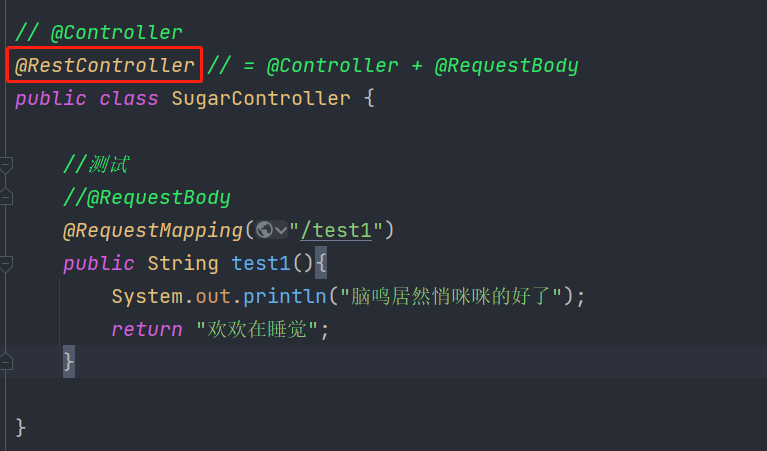Click the final class closing brace

21,428
